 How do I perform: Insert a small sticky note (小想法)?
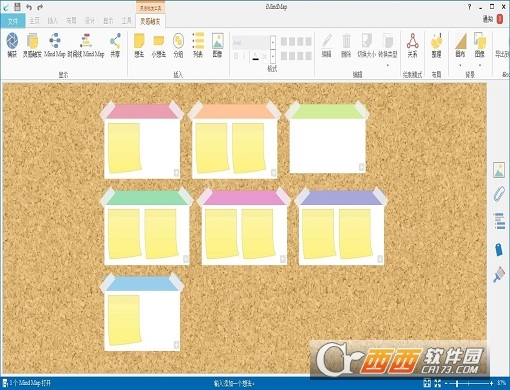click(x=159, y=41)
